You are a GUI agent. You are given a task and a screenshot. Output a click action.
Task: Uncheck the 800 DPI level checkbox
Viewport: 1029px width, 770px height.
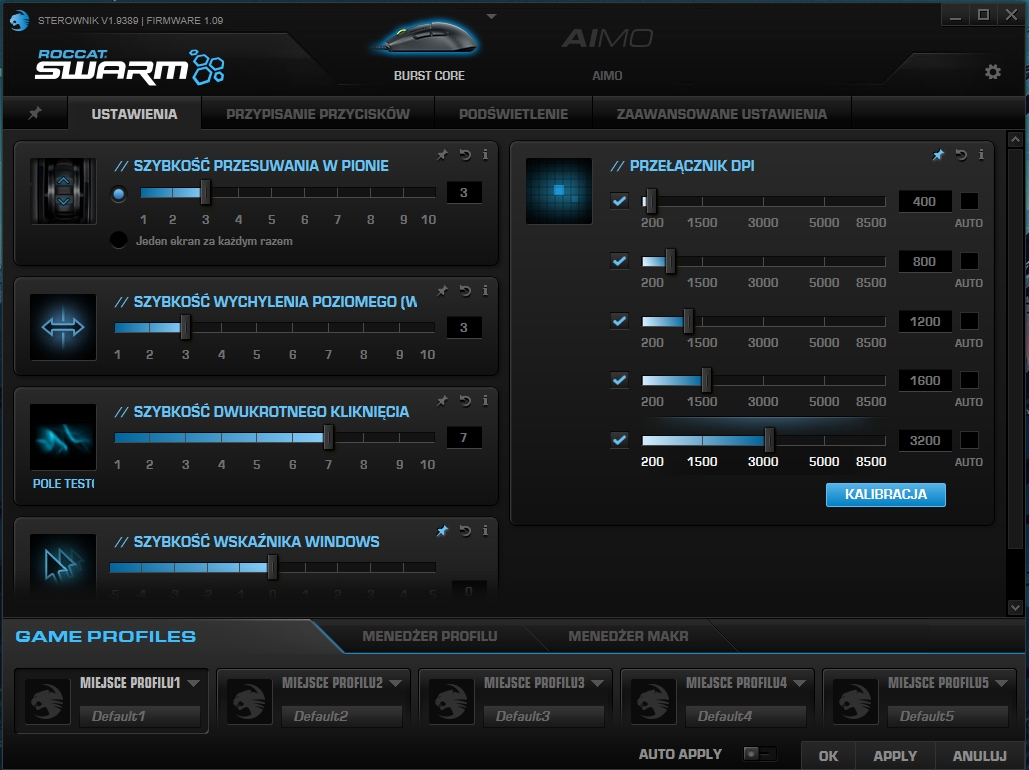(x=619, y=261)
